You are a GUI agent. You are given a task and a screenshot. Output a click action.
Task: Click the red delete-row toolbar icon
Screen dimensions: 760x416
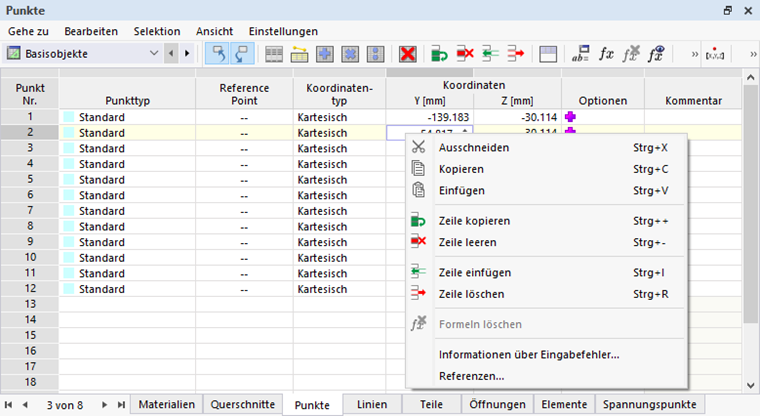(x=516, y=54)
